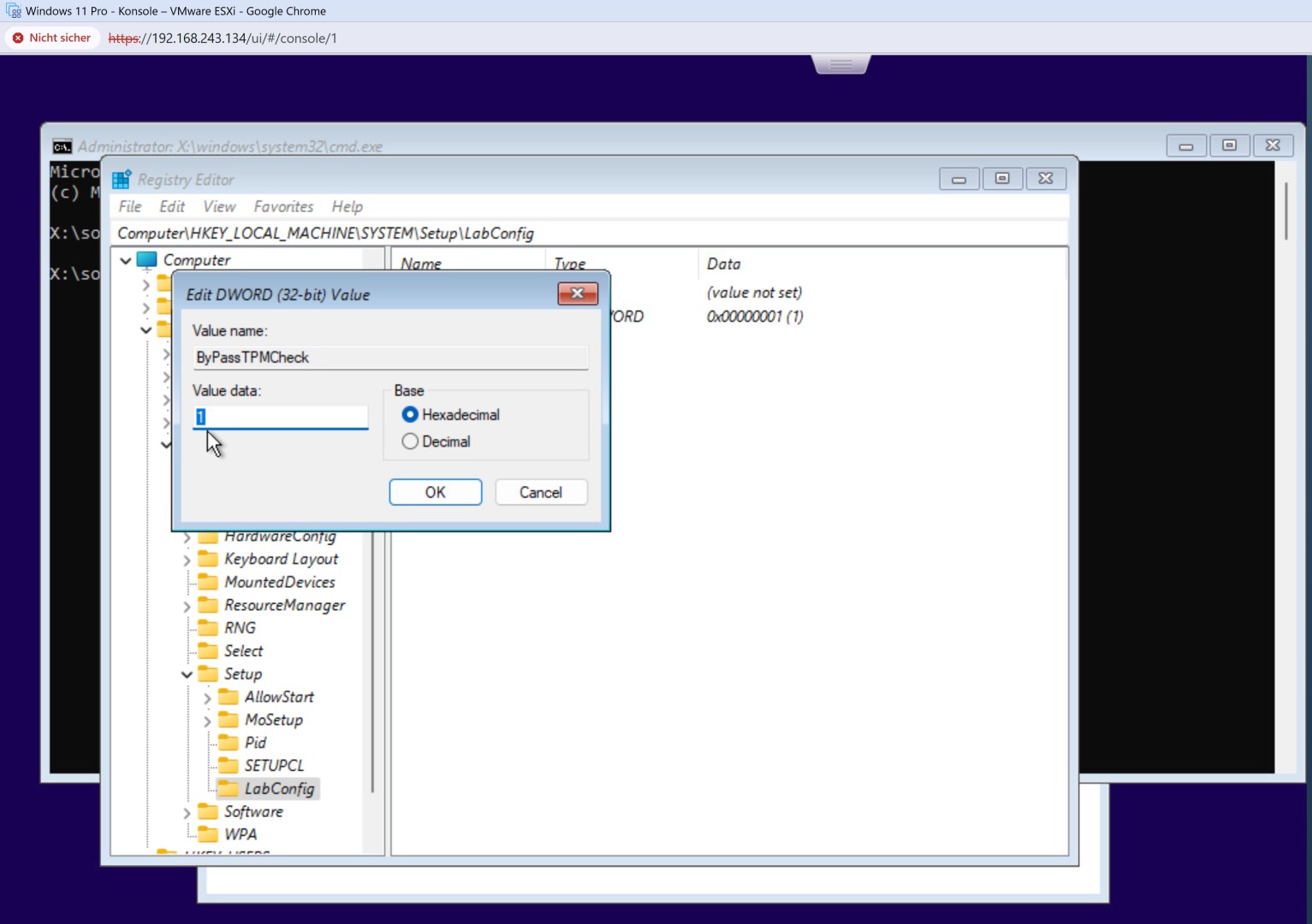Minimize the Registry Editor window
The image size is (1312, 924).
point(959,179)
